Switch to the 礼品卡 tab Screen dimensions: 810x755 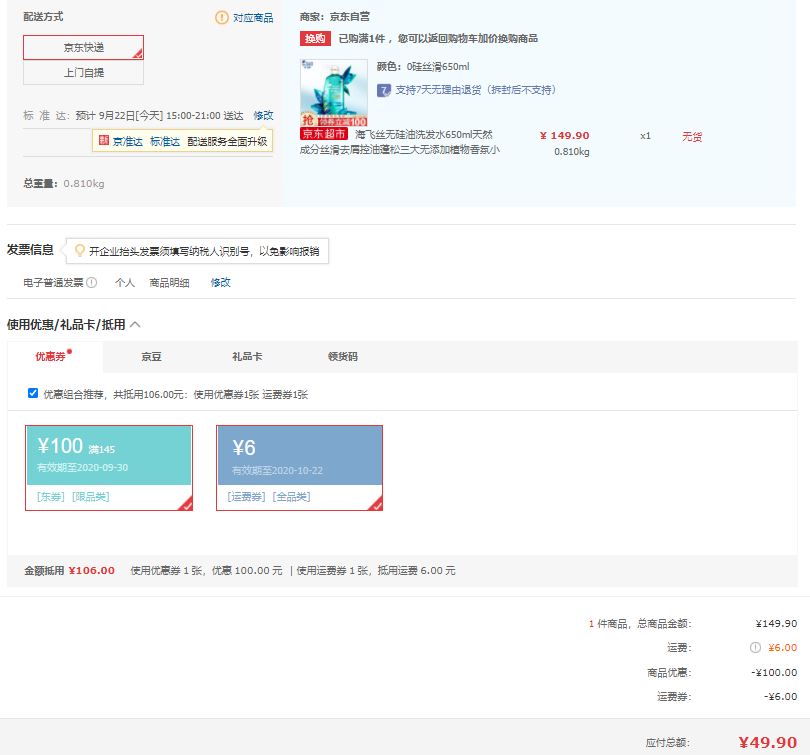[x=247, y=357]
